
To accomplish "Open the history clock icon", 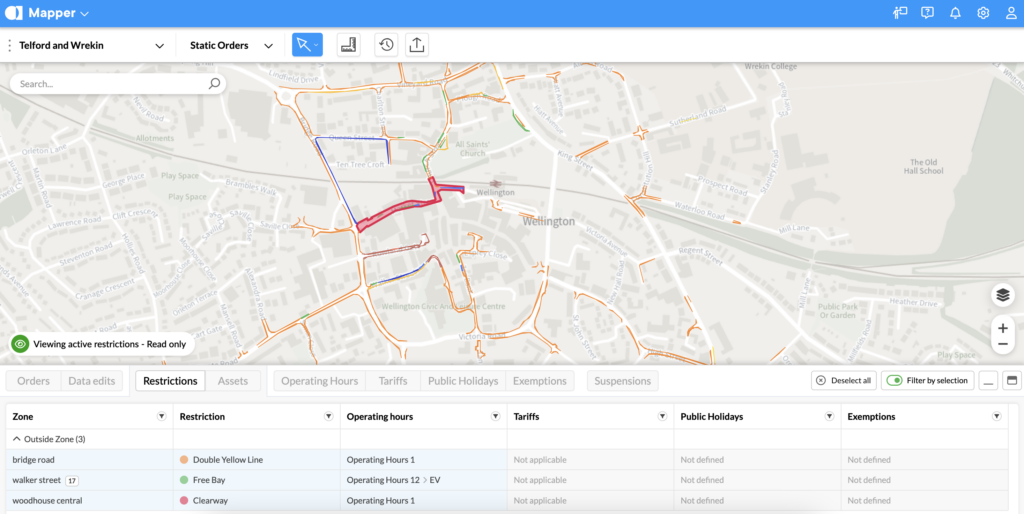I will click(x=386, y=45).
